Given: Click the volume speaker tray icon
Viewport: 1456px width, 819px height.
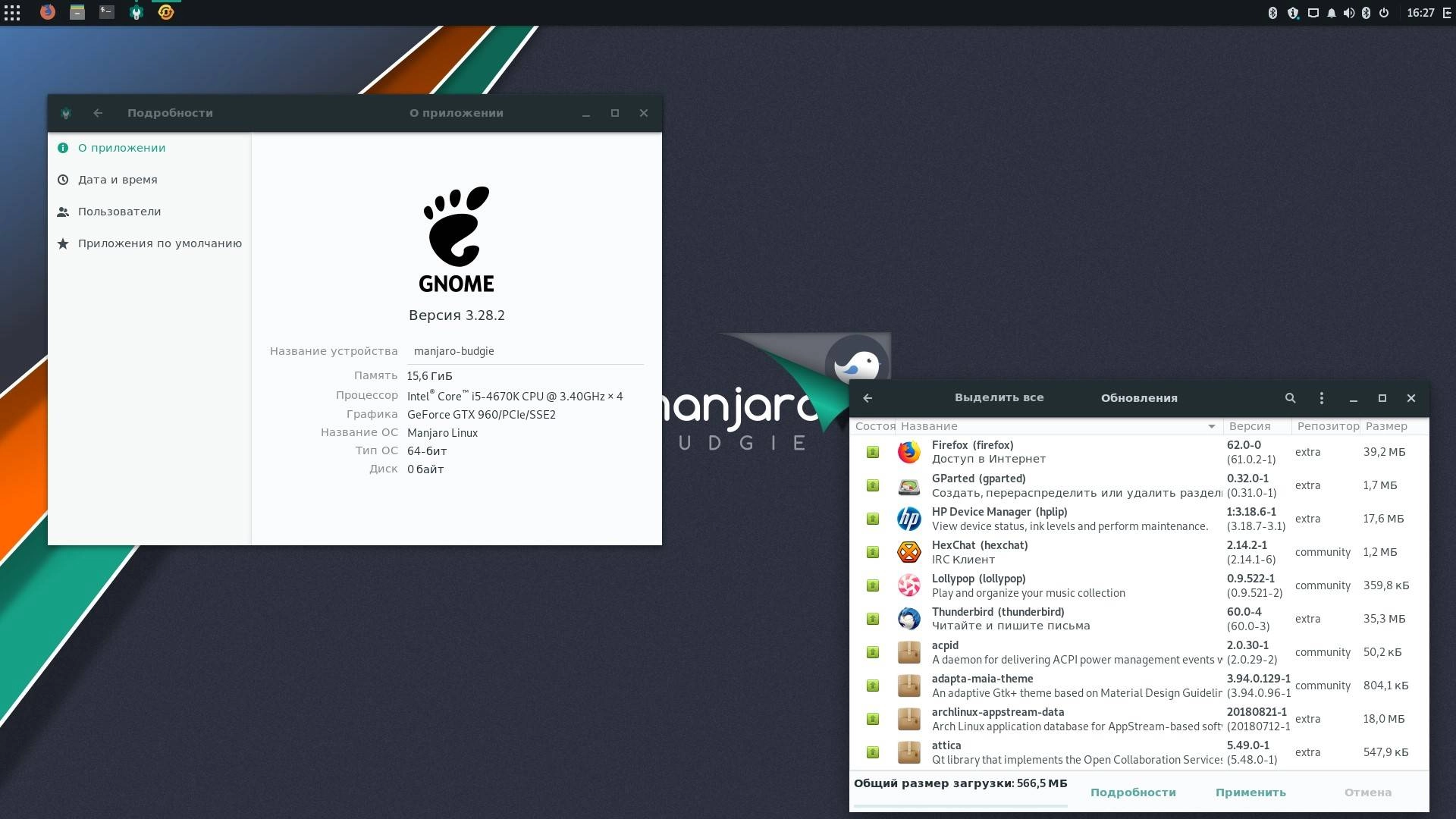Looking at the screenshot, I should 1348,13.
